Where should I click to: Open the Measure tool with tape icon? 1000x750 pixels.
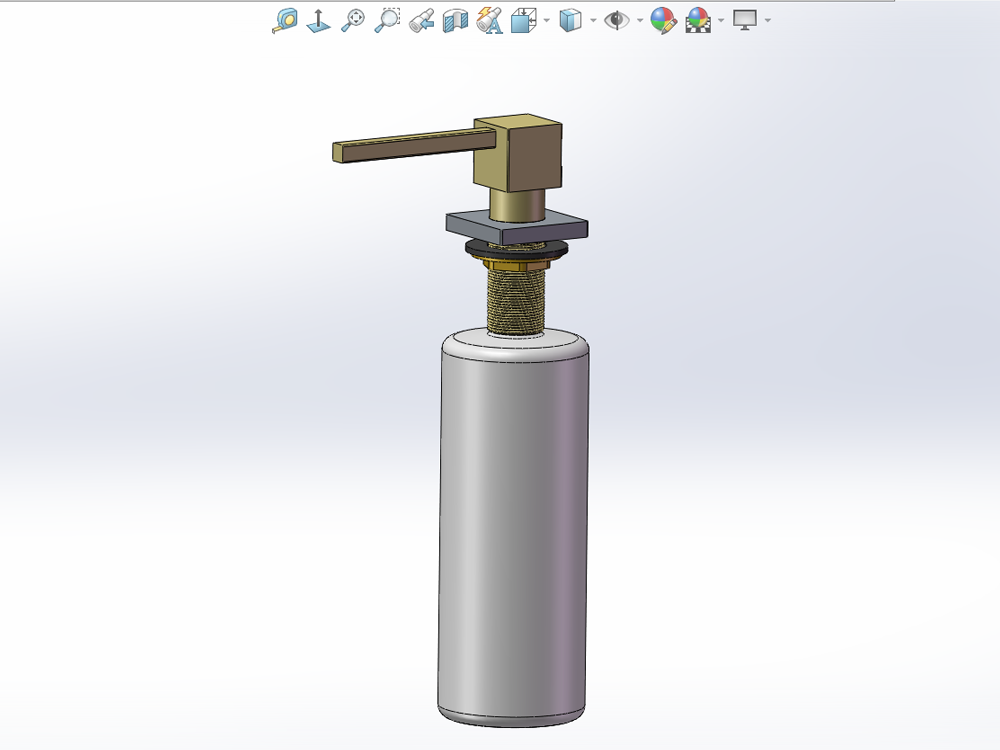click(x=284, y=20)
